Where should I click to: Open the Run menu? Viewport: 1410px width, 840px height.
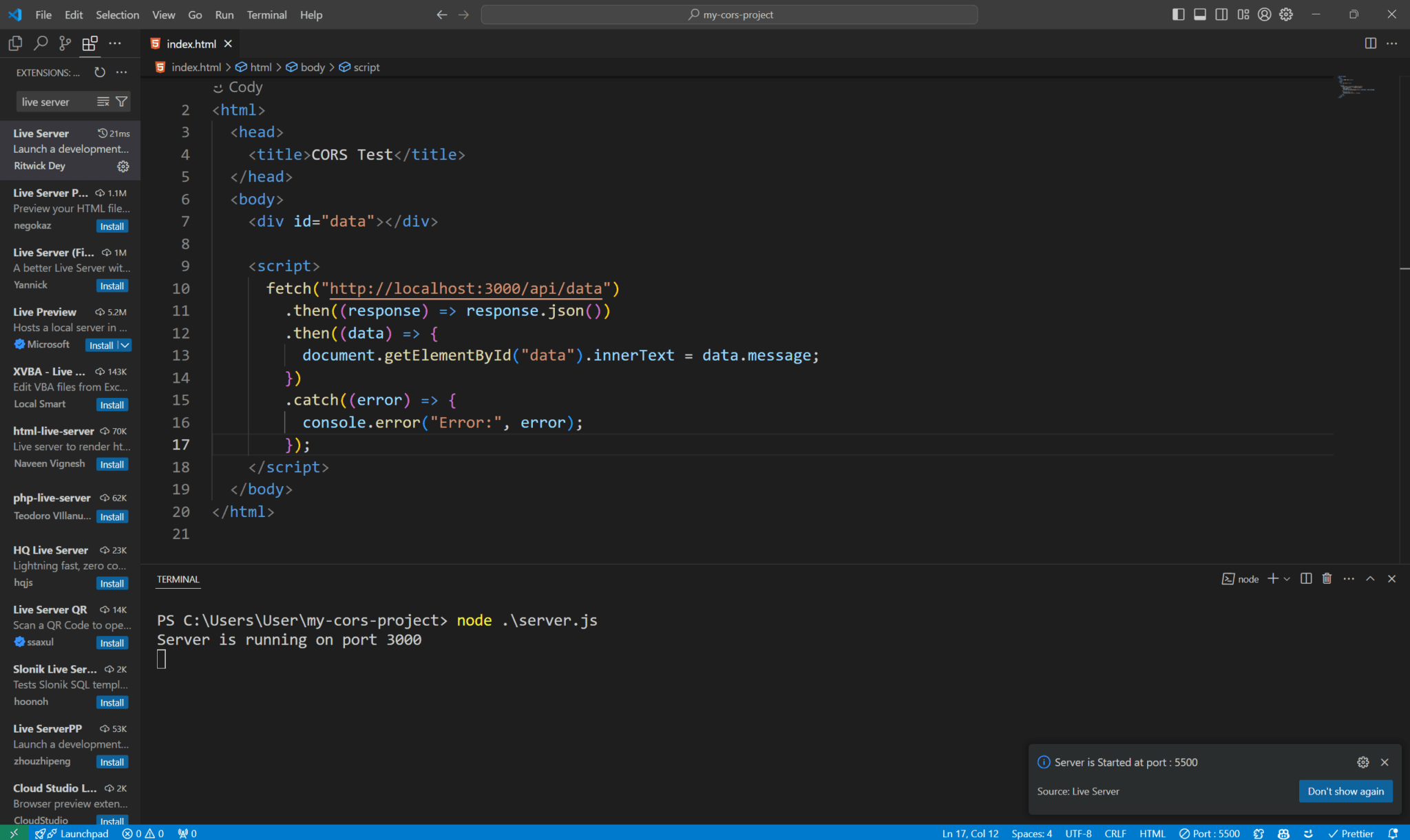(224, 14)
